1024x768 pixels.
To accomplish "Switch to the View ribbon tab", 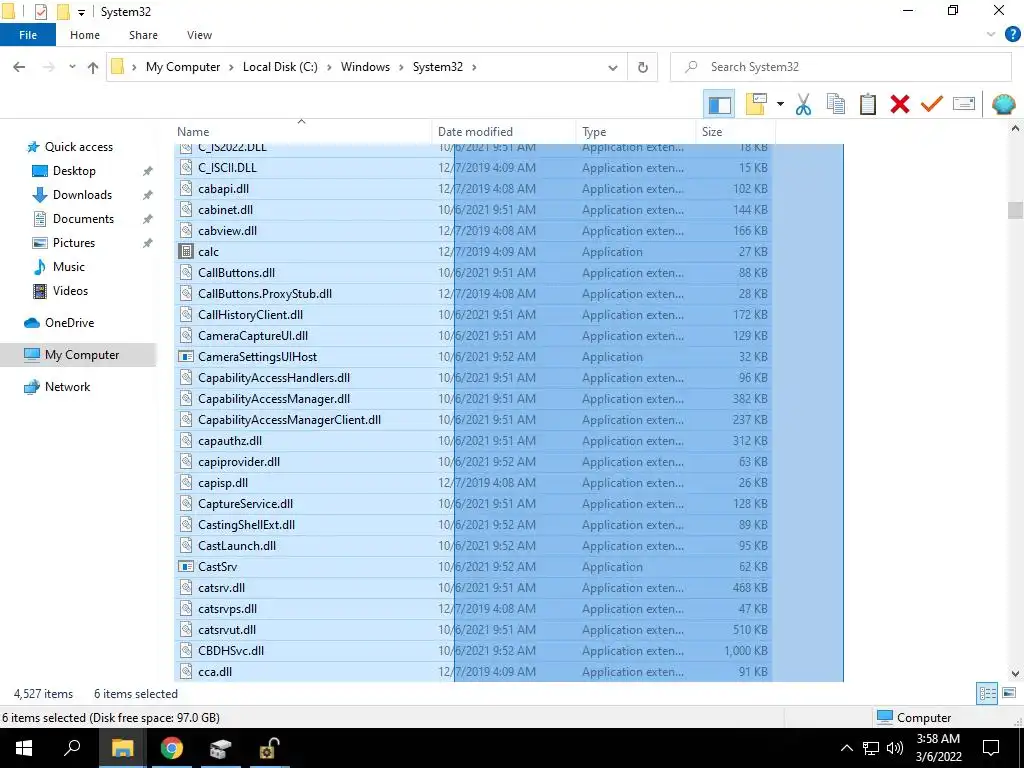I will pos(199,35).
